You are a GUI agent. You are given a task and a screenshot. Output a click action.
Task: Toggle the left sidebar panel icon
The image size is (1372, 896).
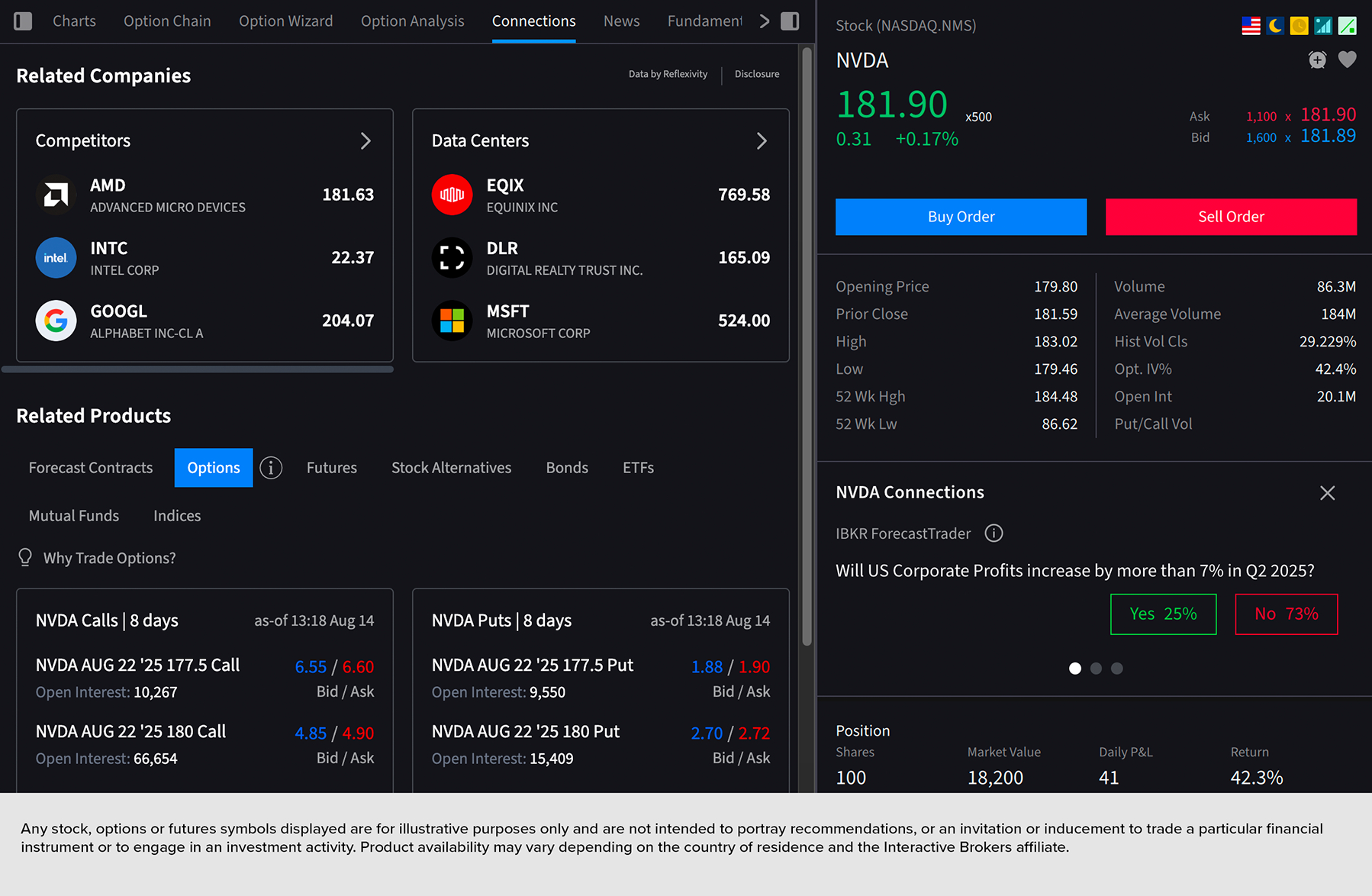click(23, 21)
